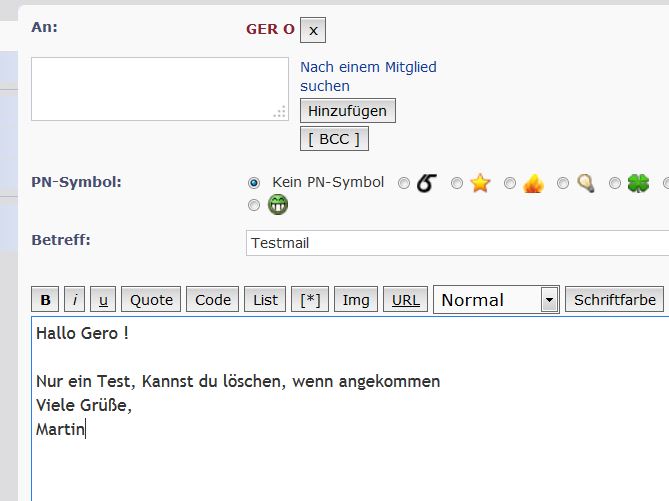Click the star PN-Symbol icon
Viewport: 669px width, 501px height.
[481, 183]
